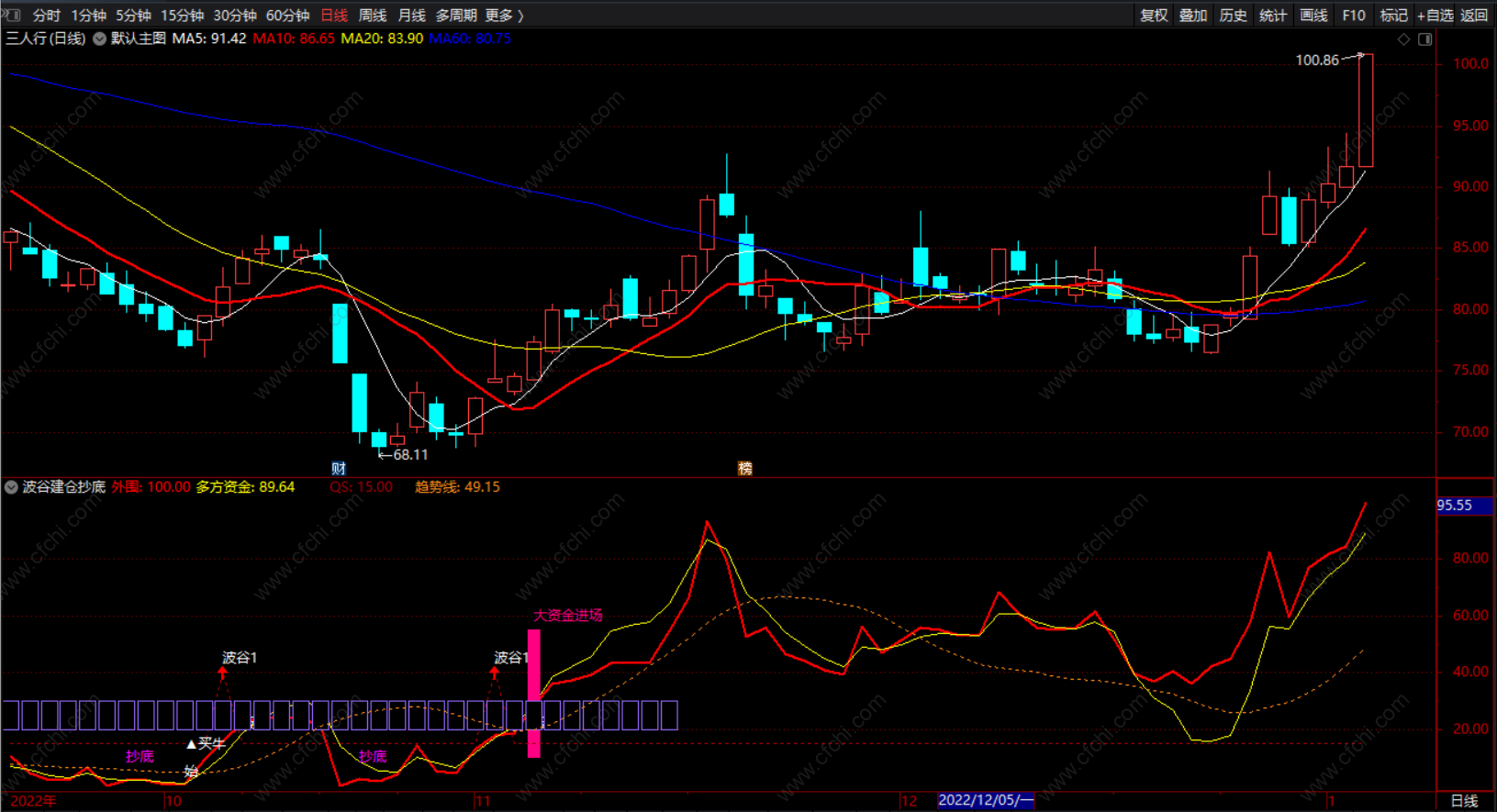Toggle the left sidebar panel icon
The image size is (1497, 812).
[x=11, y=15]
